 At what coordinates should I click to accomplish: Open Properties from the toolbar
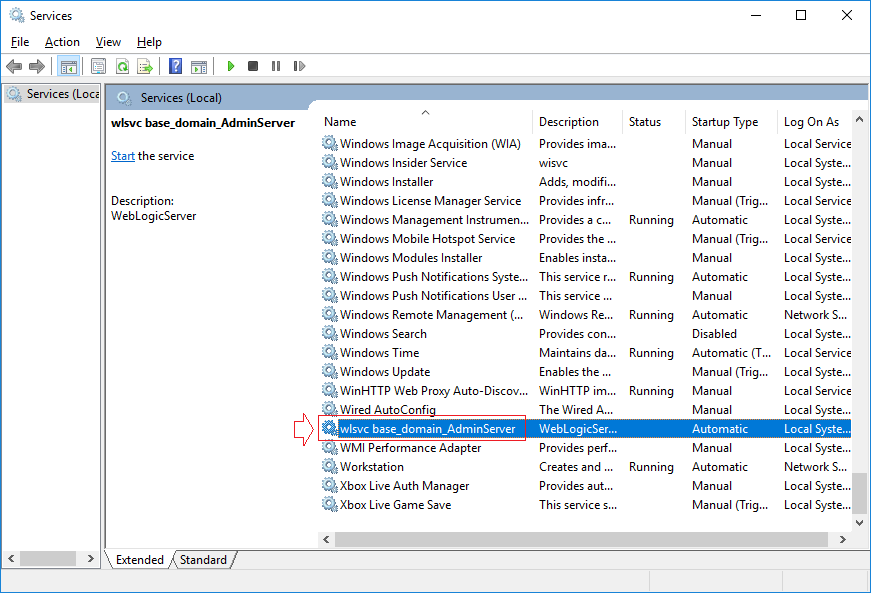[98, 67]
